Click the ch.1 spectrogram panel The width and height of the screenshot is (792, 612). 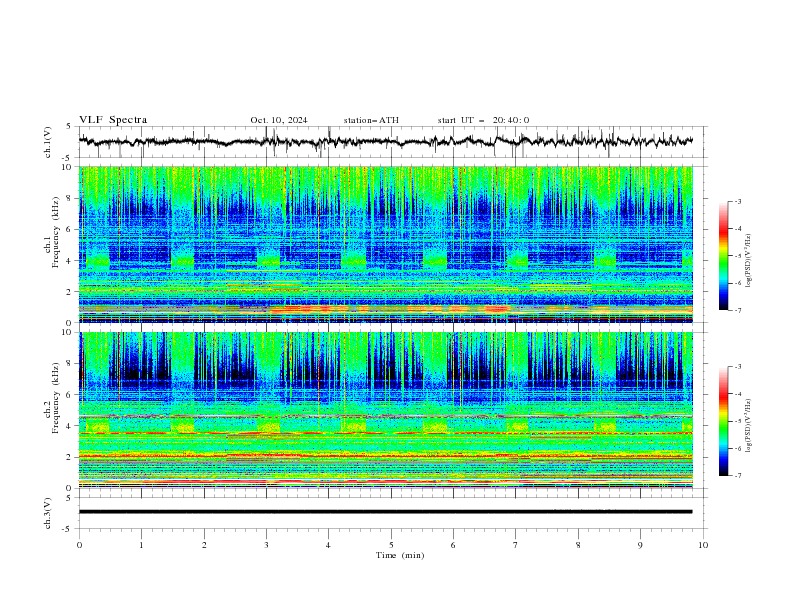pos(386,244)
